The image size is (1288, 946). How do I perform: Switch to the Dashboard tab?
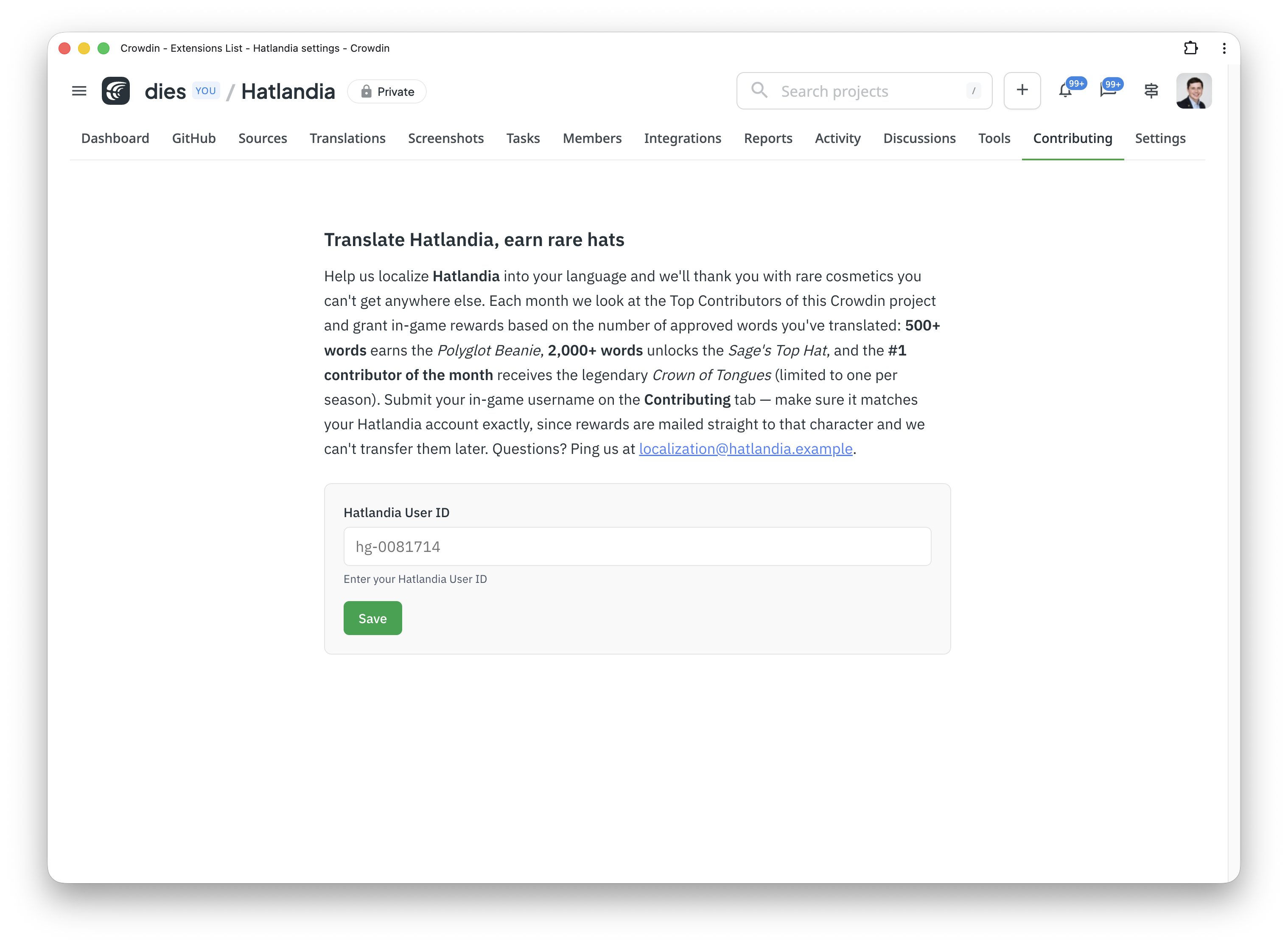click(115, 138)
